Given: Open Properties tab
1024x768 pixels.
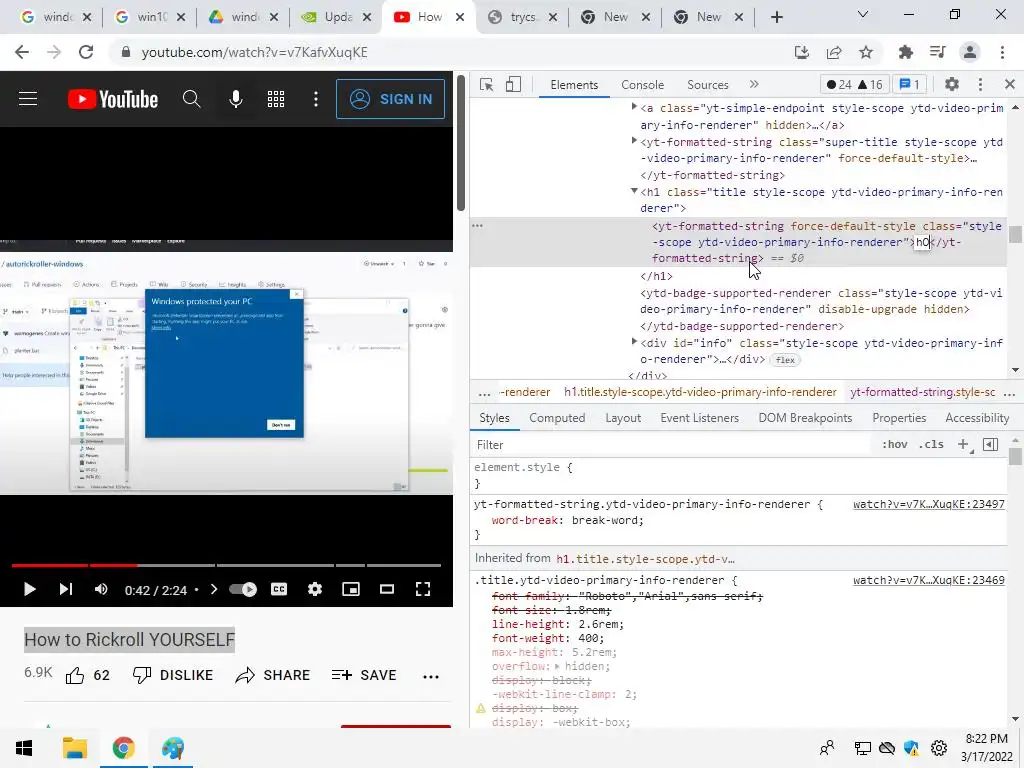Looking at the screenshot, I should [899, 418].
